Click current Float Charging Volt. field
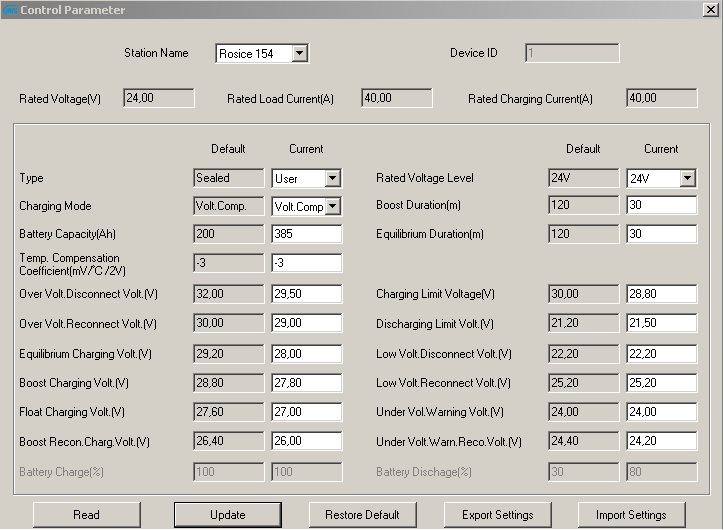Viewport: 724px width, 530px height. tap(306, 412)
